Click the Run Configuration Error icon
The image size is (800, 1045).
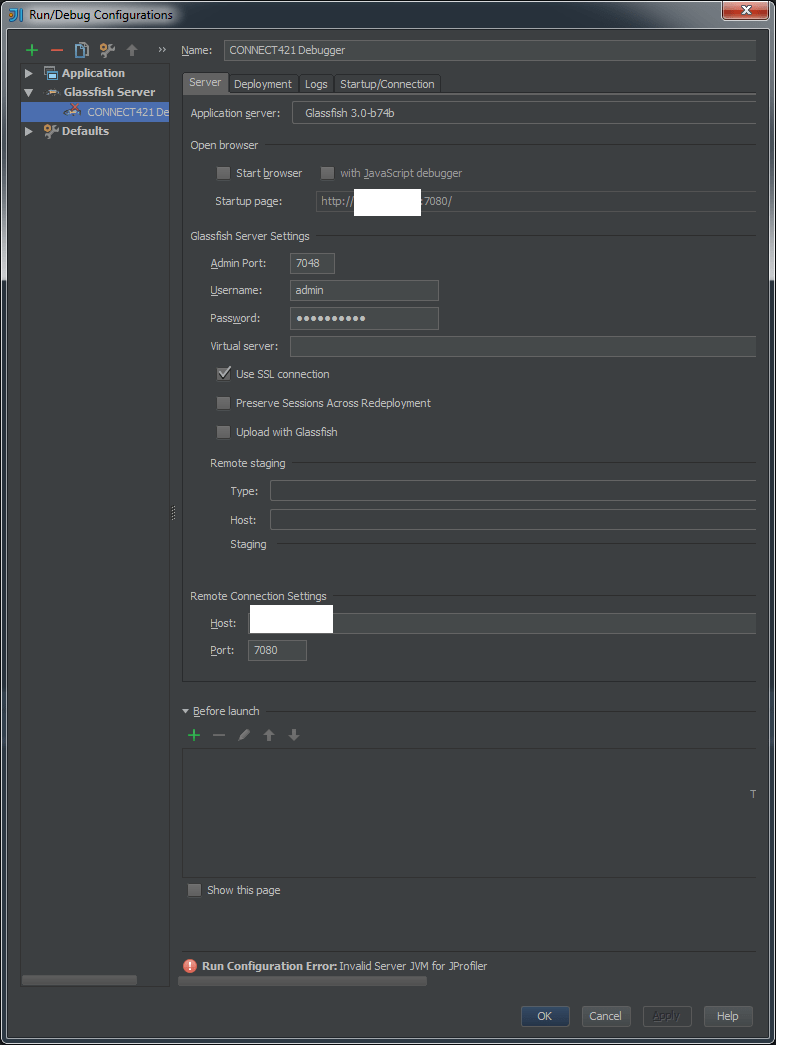[x=190, y=966]
